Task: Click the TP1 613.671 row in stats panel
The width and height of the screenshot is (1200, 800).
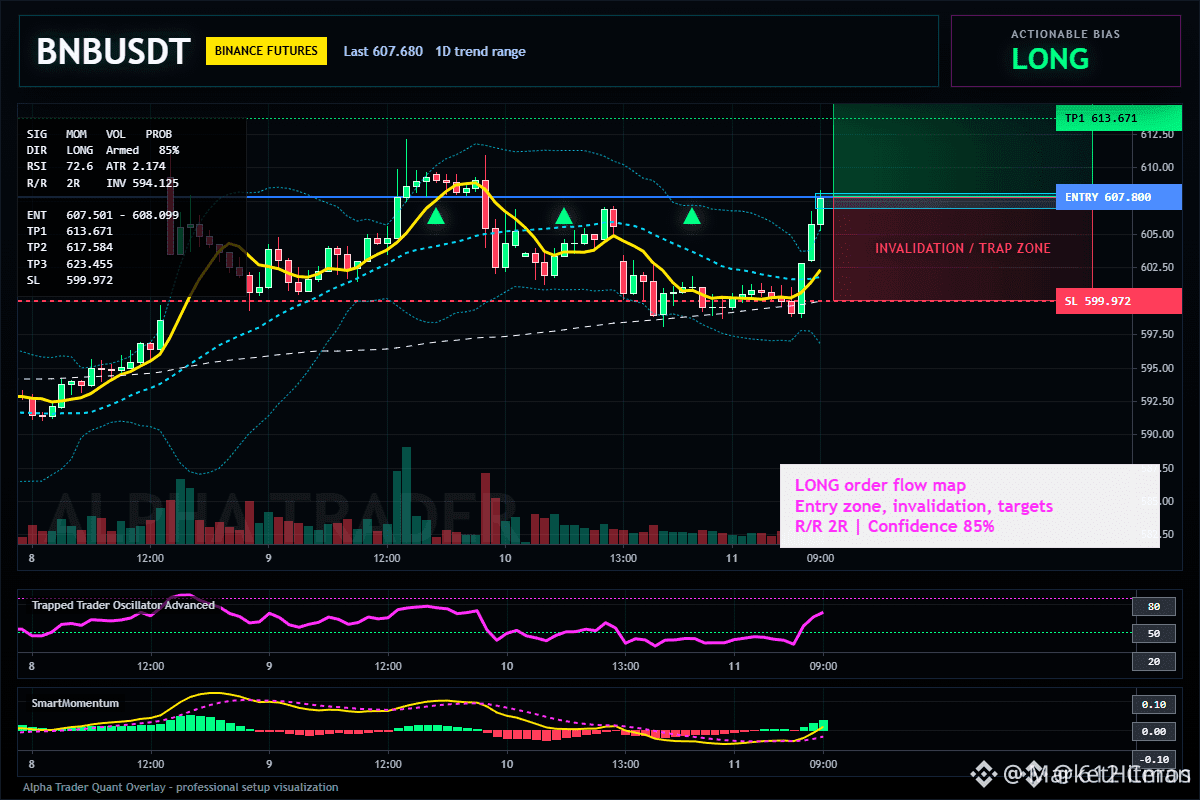Action: [70, 231]
